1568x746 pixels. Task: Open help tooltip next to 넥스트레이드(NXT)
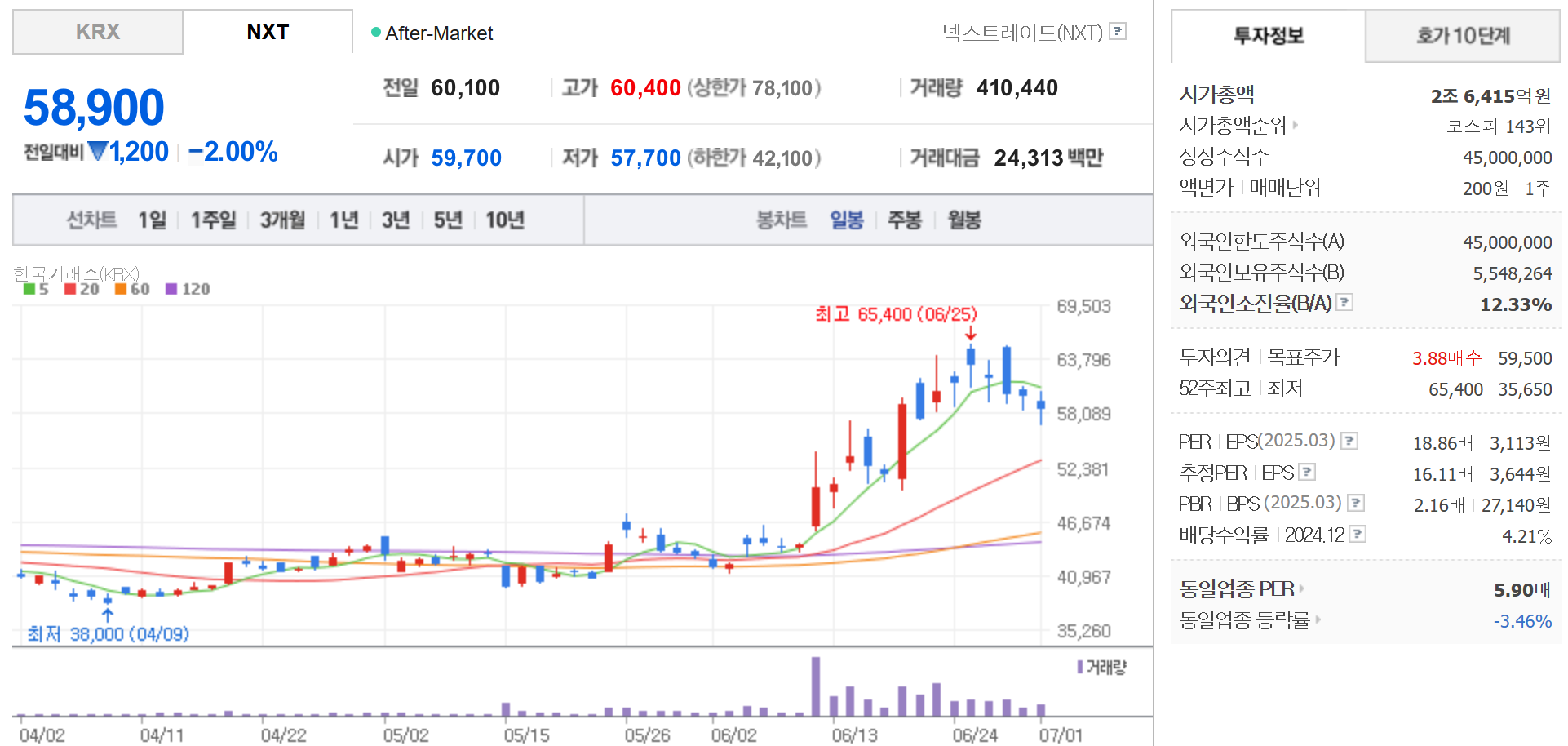point(1118,31)
